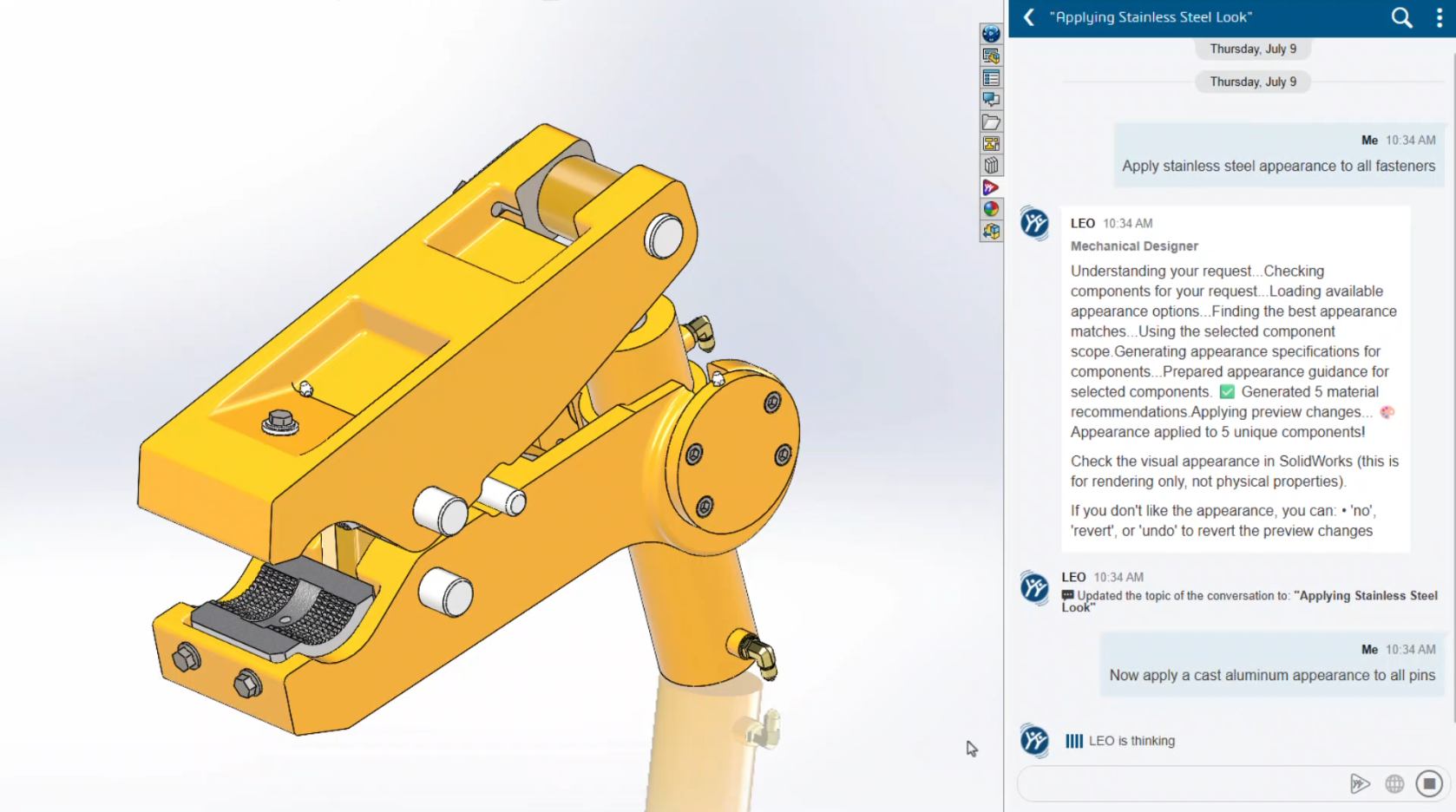Click the globe icon in the input bar

(1394, 784)
